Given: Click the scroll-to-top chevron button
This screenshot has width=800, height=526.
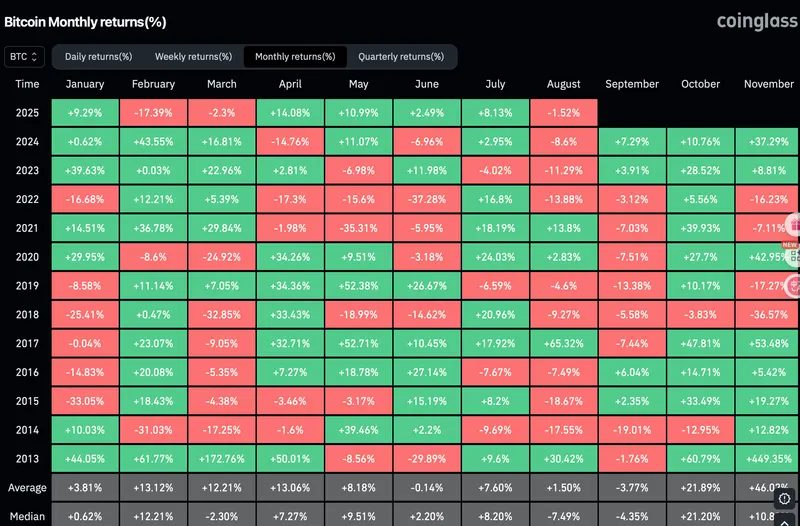Looking at the screenshot, I should tap(784, 520).
